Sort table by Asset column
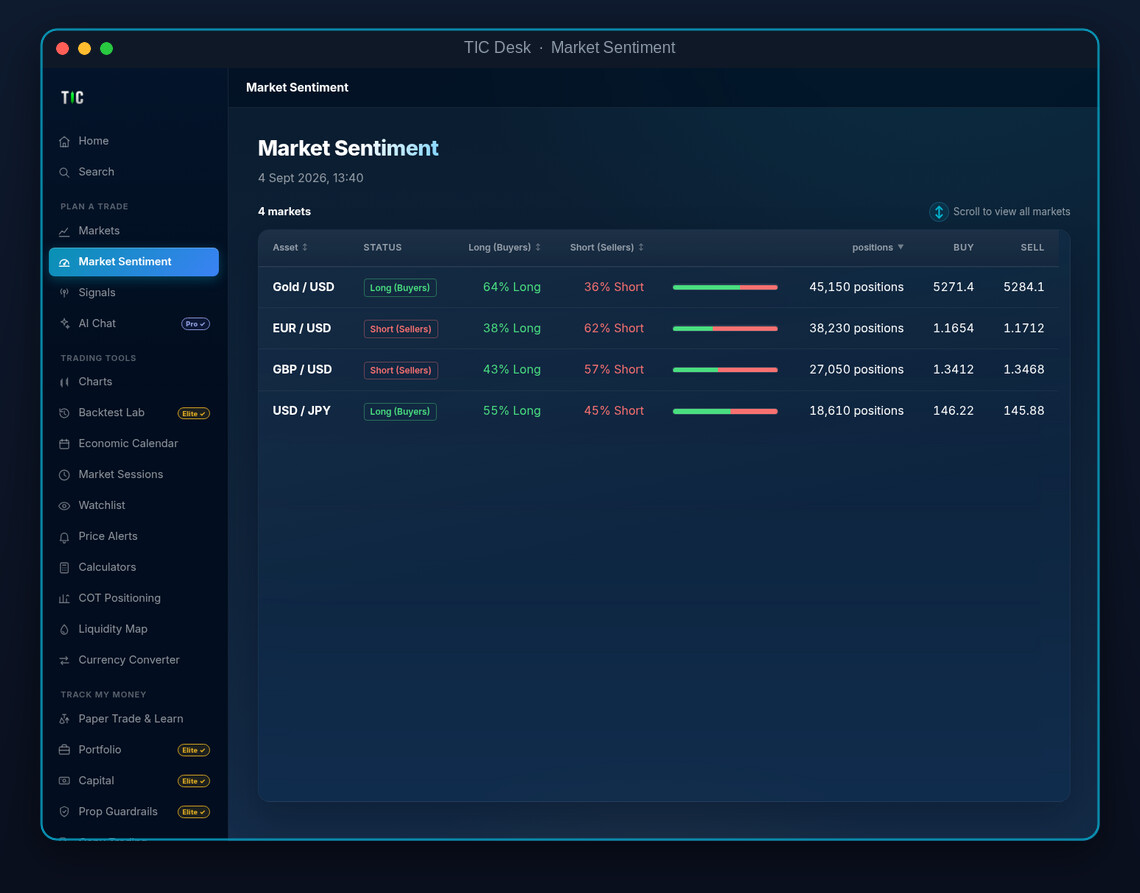 [289, 247]
